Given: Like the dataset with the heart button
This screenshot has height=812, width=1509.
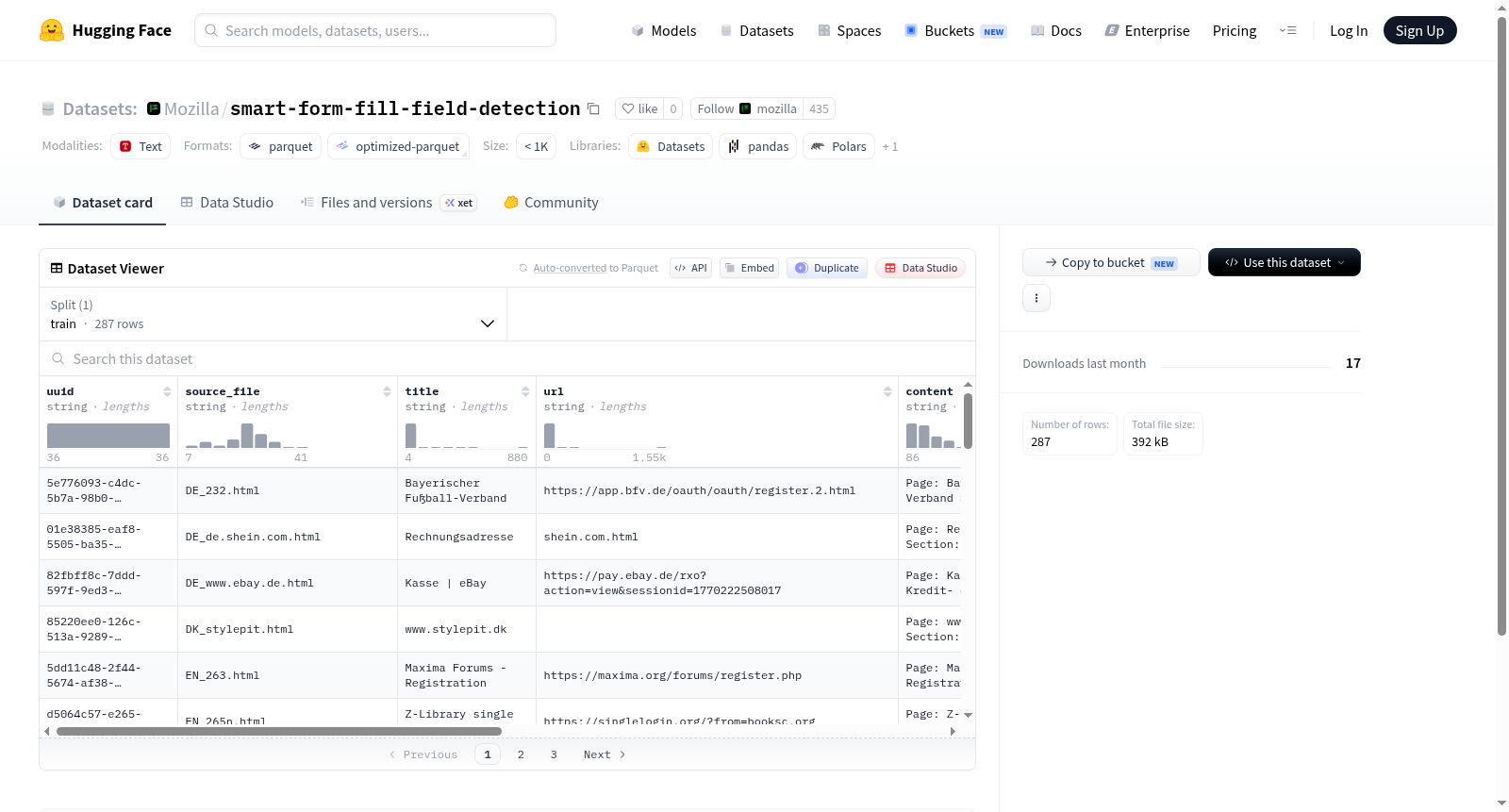Looking at the screenshot, I should pyautogui.click(x=639, y=108).
